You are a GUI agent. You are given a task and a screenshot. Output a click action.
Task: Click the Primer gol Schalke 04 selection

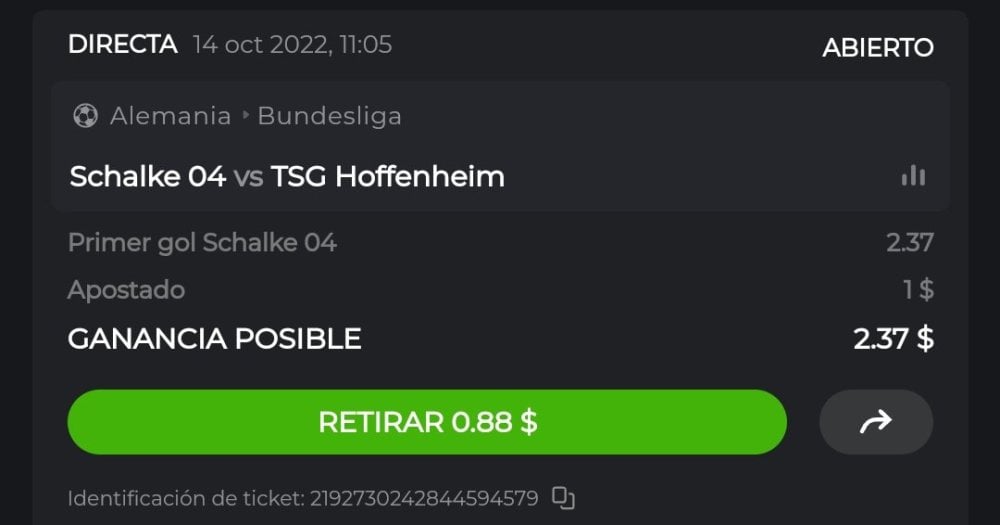[x=202, y=242]
